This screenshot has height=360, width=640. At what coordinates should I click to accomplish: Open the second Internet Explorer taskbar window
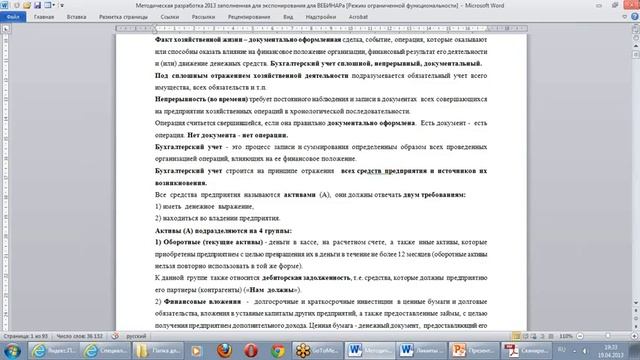pyautogui.click(x=106, y=351)
